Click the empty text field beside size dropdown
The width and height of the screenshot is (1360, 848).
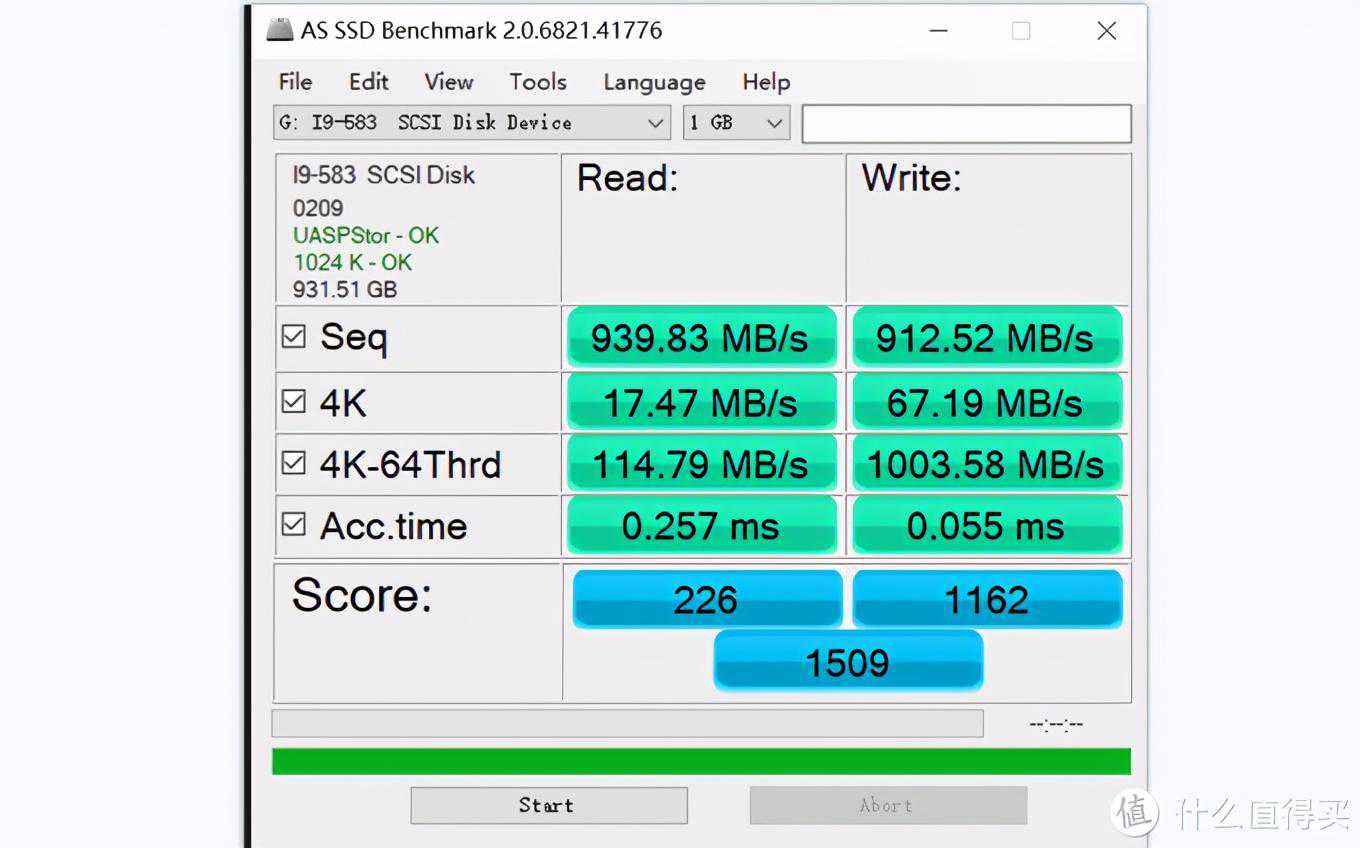pyautogui.click(x=966, y=124)
